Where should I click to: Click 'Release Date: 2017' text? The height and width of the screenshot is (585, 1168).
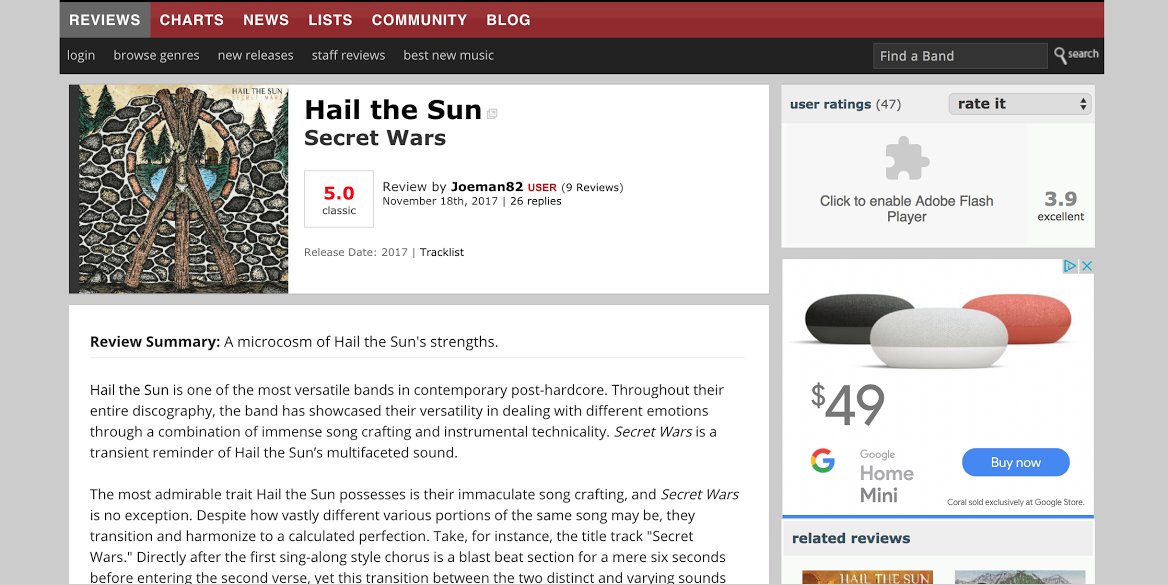[x=355, y=252]
